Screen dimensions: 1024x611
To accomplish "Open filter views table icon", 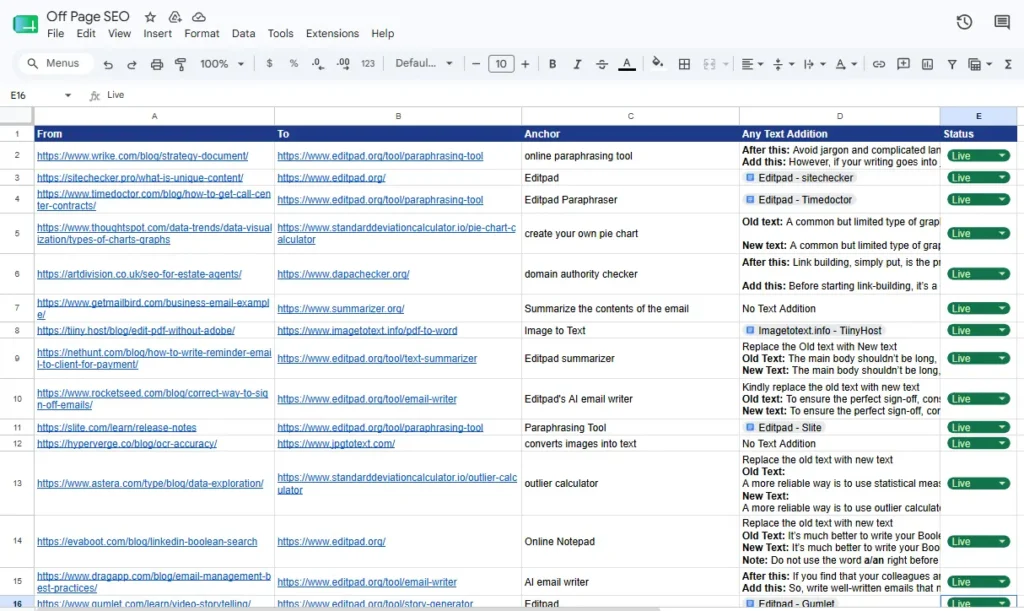I will click(x=980, y=64).
